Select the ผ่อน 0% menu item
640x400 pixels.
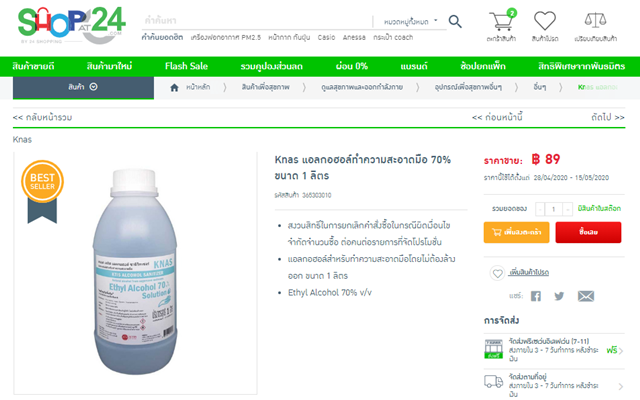click(x=351, y=66)
